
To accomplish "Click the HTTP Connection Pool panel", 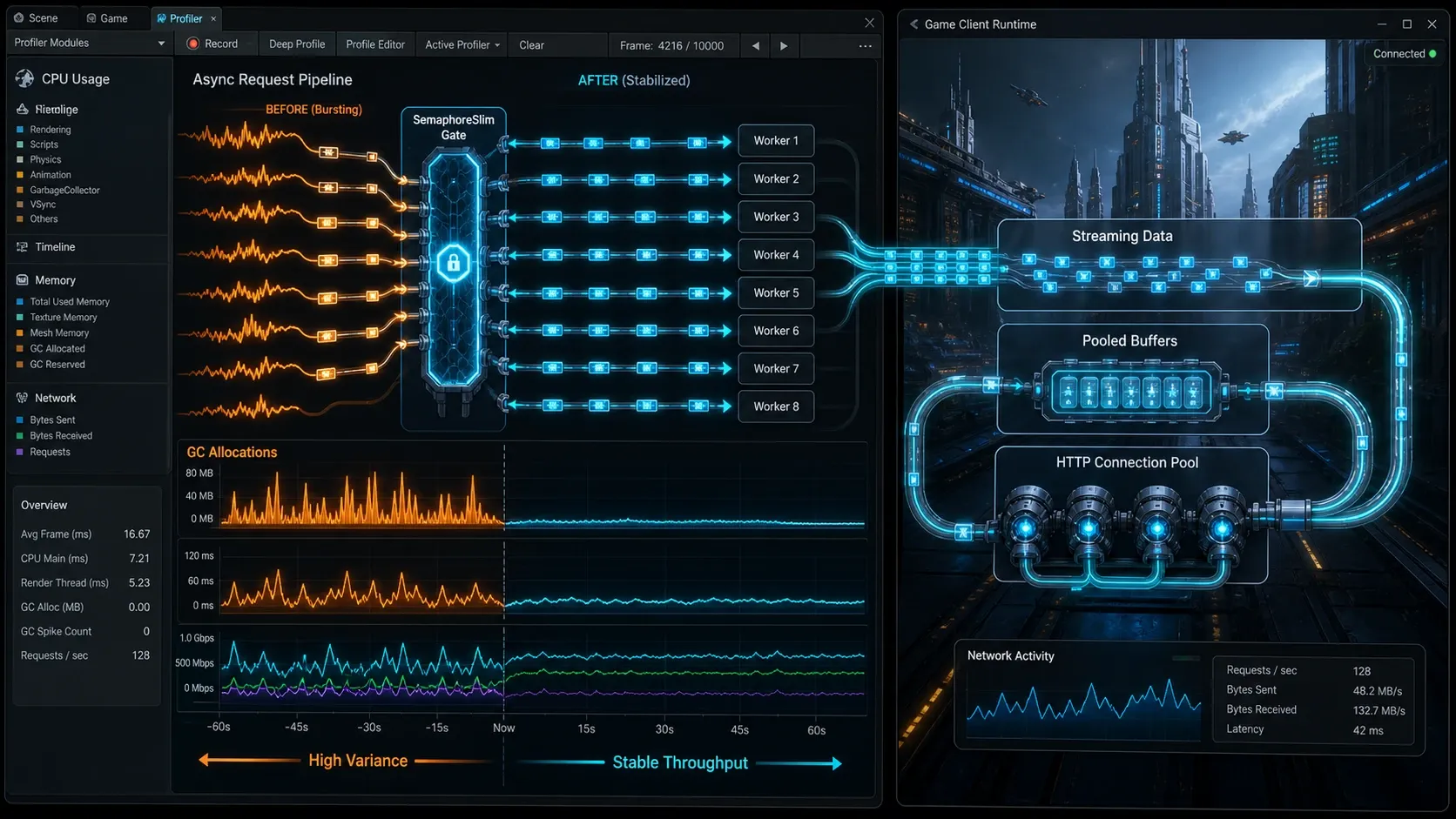I will coord(1130,515).
